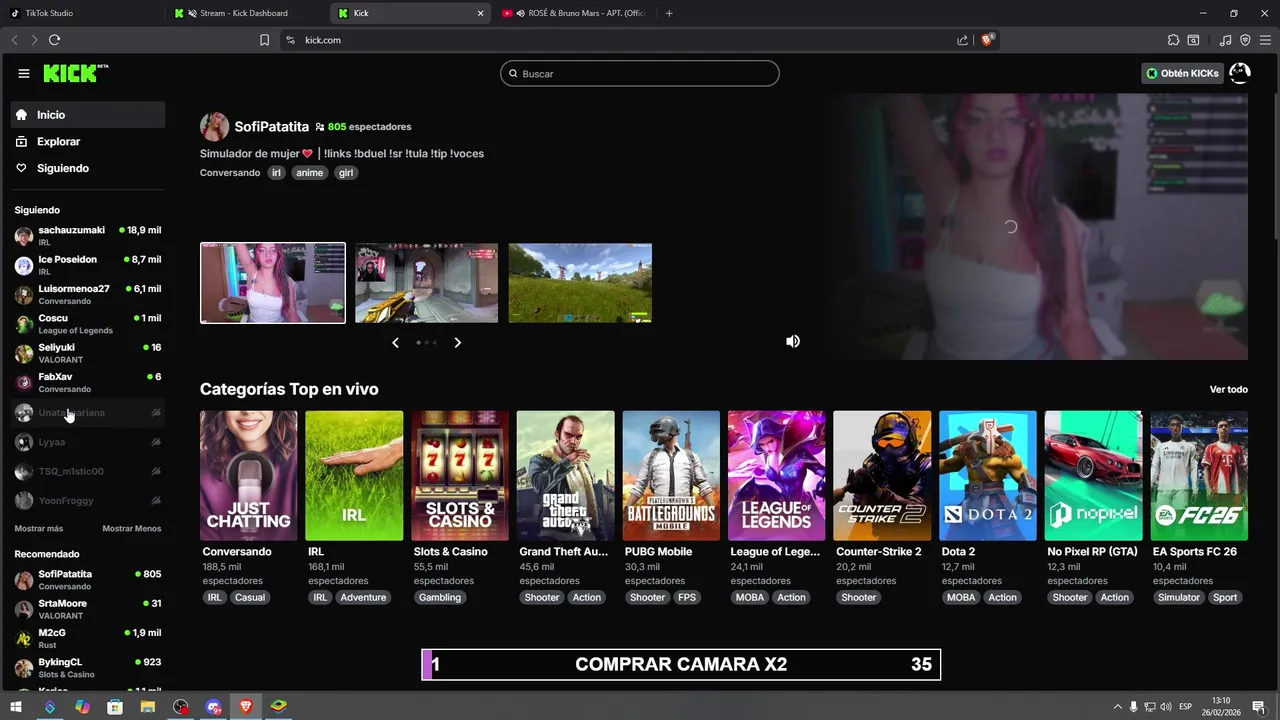Click SofiPatatita's round avatar
The width and height of the screenshot is (1280, 720).
point(214,127)
